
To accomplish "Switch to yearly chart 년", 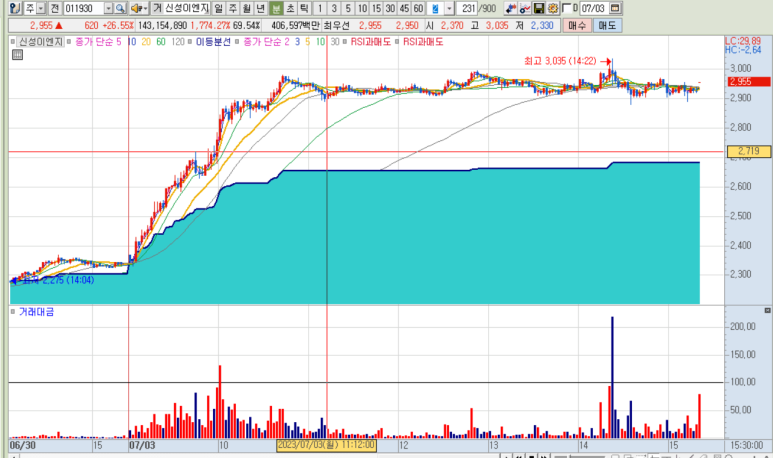I will pyautogui.click(x=261, y=8).
